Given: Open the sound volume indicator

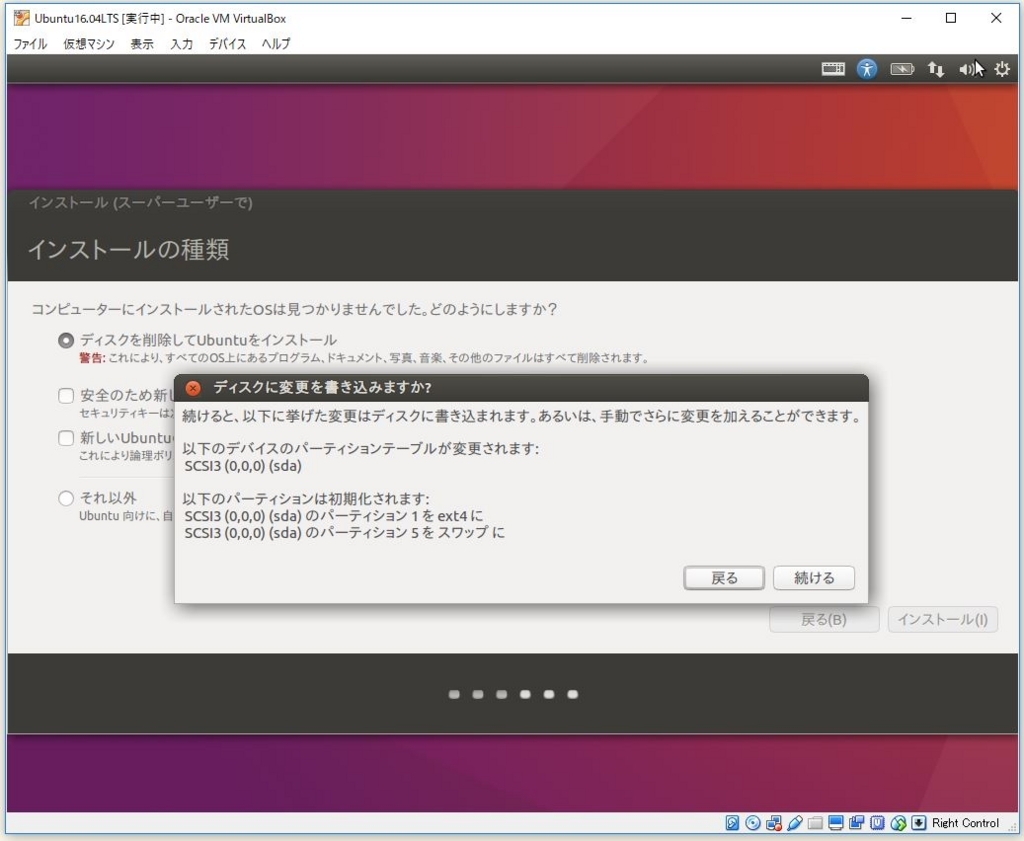Looking at the screenshot, I should 967,69.
